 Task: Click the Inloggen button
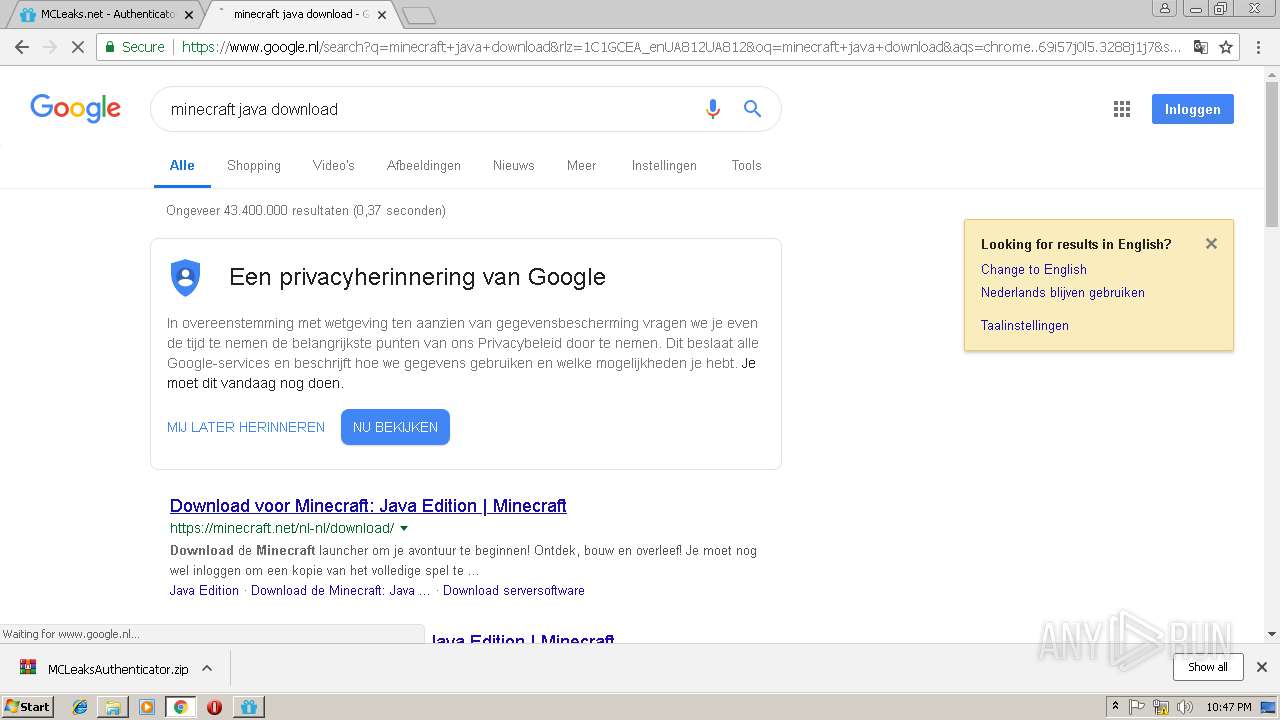coord(1192,109)
